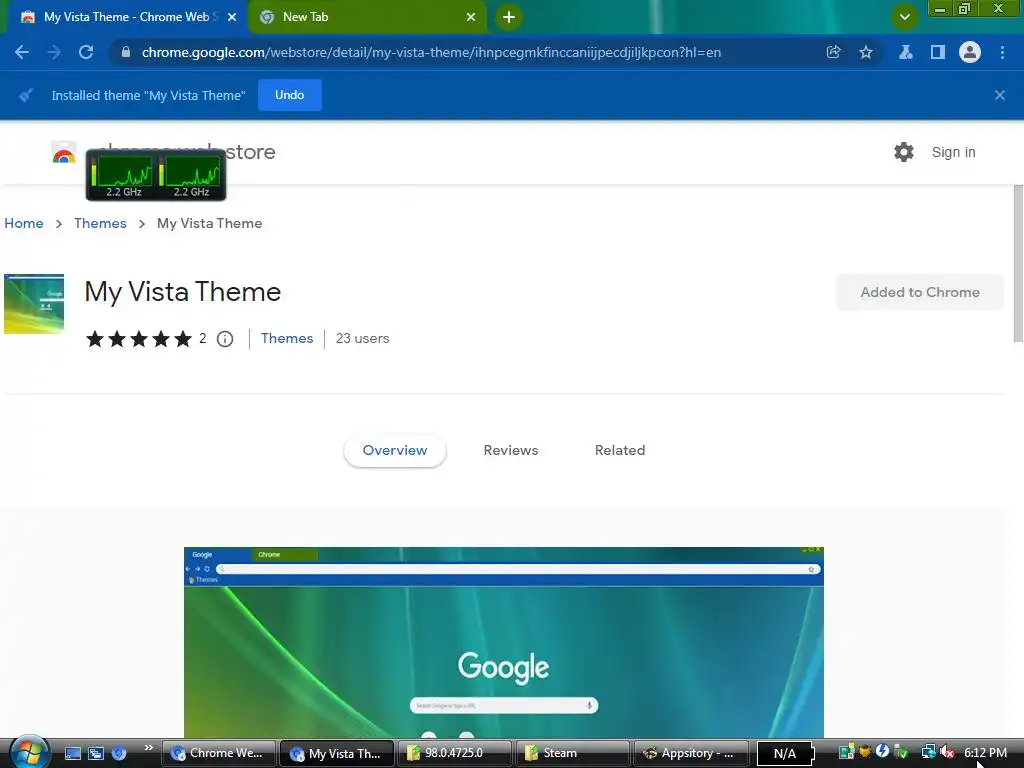This screenshot has height=768, width=1024.
Task: Click the volume muted tray icon
Action: point(948,753)
